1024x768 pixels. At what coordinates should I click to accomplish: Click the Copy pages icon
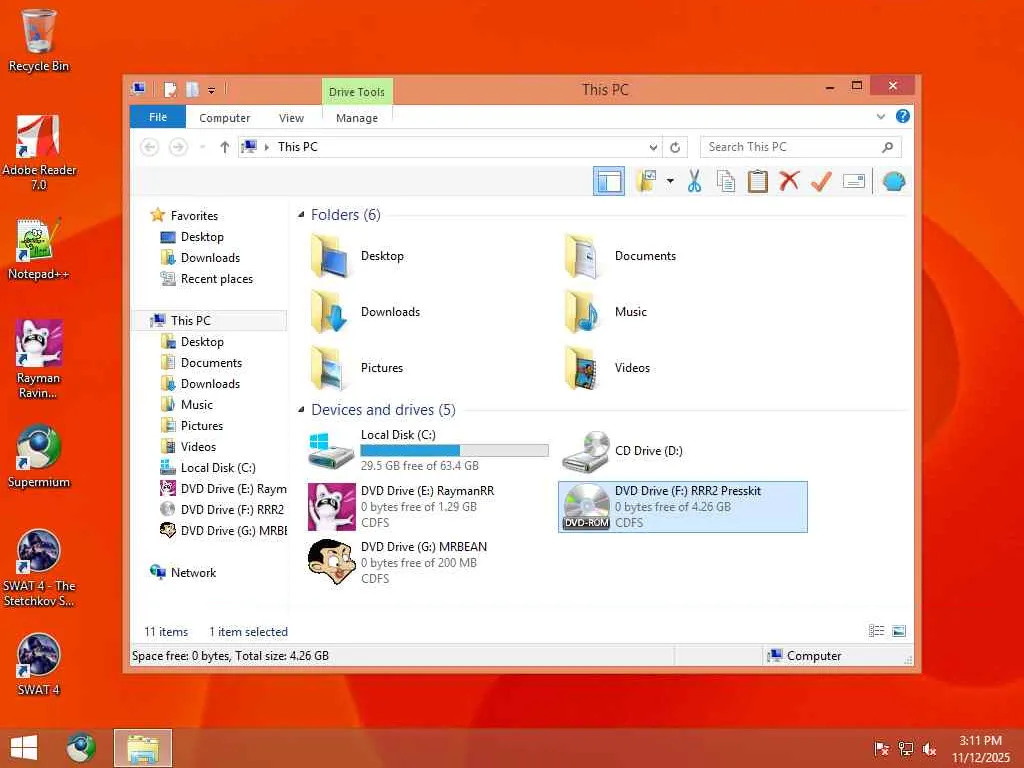[x=726, y=181]
